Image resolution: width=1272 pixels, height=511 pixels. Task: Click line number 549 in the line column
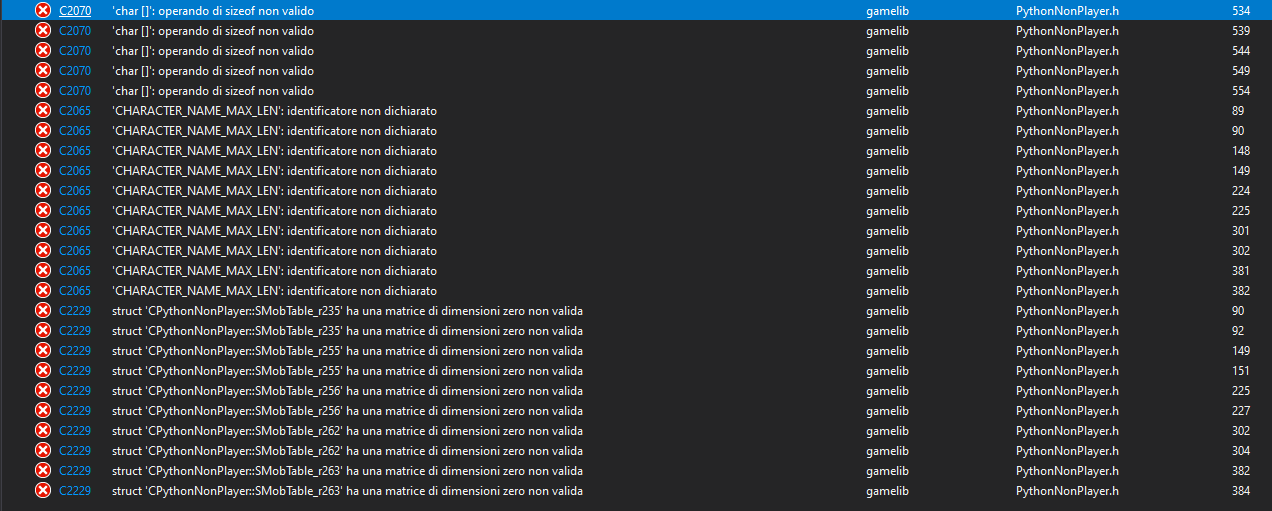(1241, 70)
